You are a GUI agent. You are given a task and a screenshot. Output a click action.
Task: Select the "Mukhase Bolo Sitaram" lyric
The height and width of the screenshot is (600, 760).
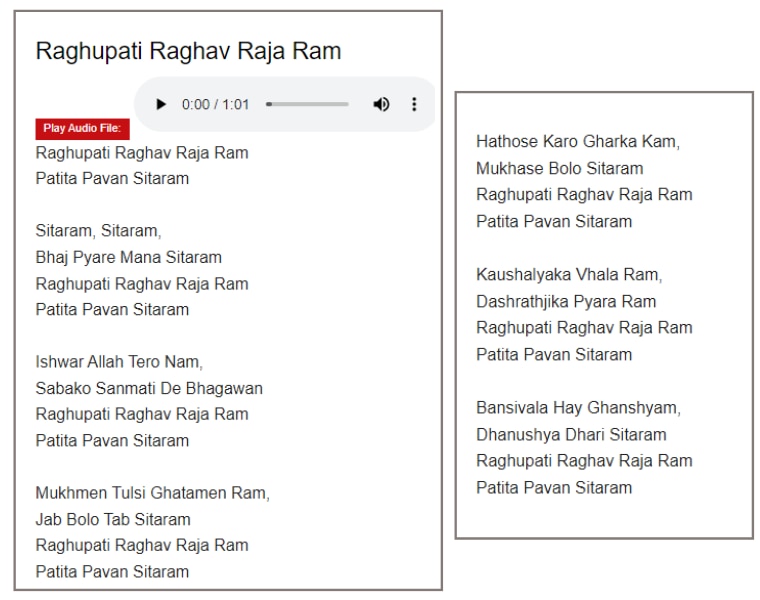tap(559, 168)
